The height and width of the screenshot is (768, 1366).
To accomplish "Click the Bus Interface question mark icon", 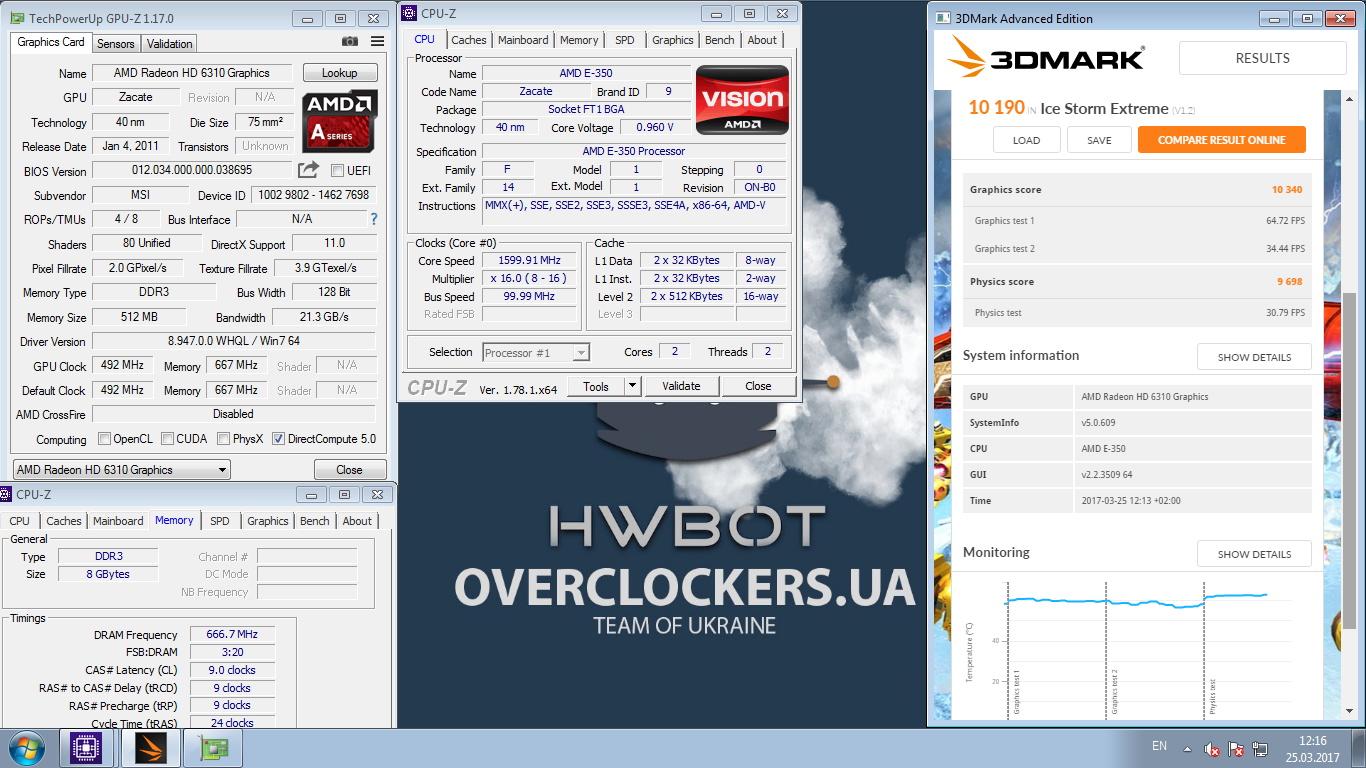I will click(x=374, y=219).
